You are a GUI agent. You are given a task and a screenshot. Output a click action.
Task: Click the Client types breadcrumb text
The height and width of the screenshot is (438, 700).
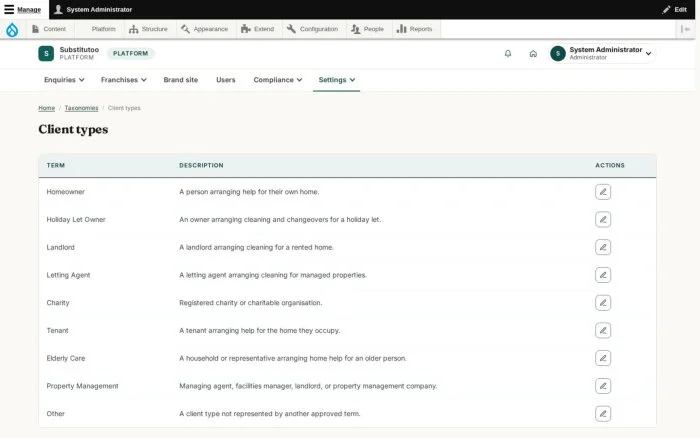click(x=124, y=108)
